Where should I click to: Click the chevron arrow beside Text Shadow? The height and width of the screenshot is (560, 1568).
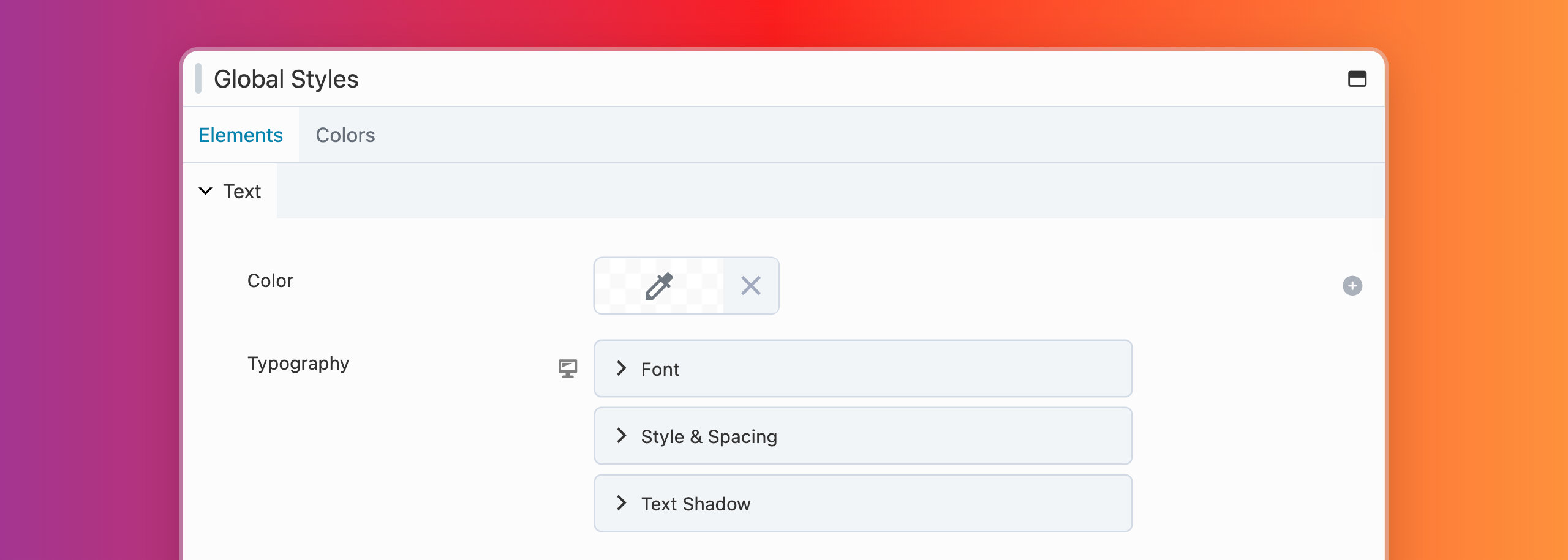click(x=622, y=503)
